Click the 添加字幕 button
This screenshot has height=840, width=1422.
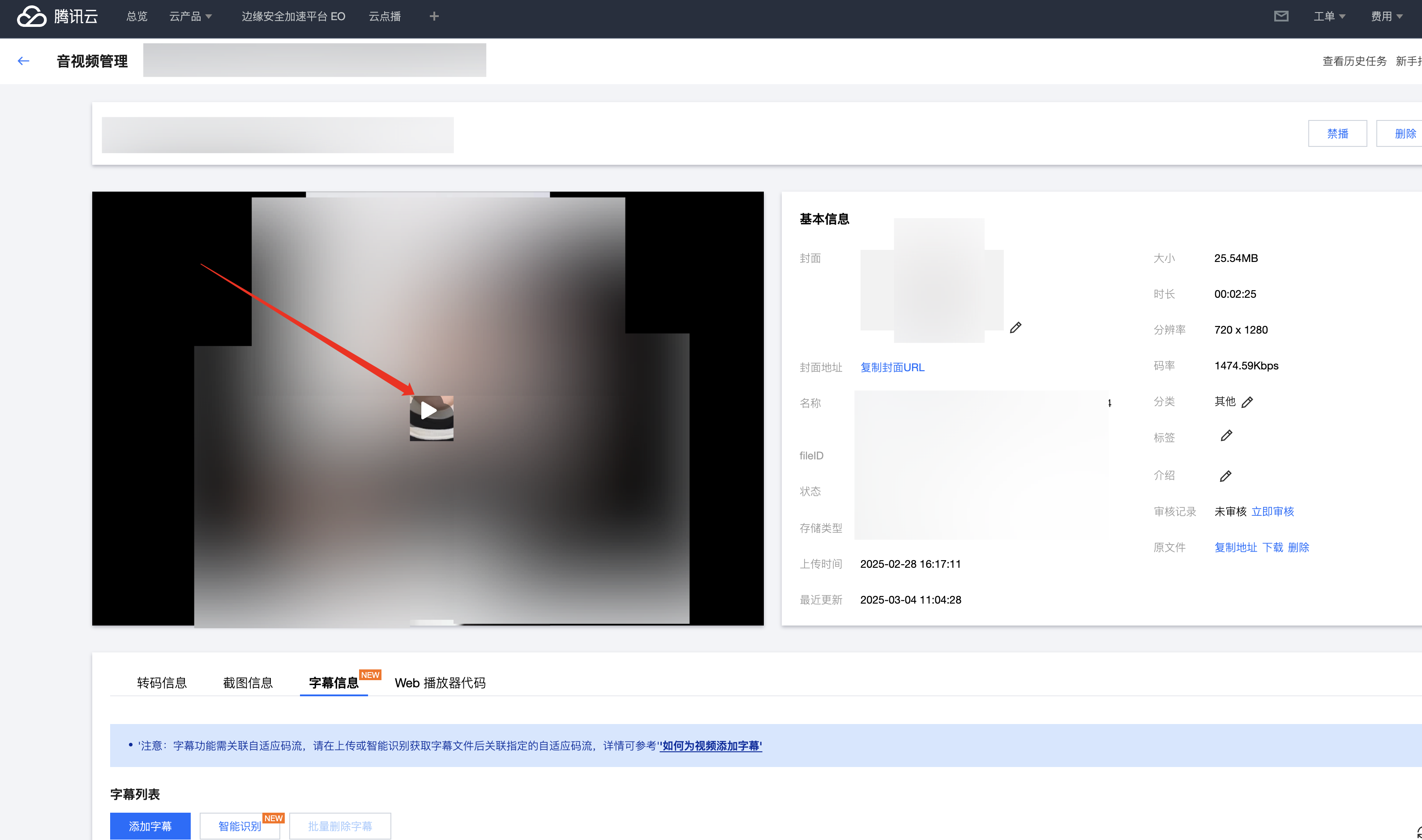pos(150,826)
